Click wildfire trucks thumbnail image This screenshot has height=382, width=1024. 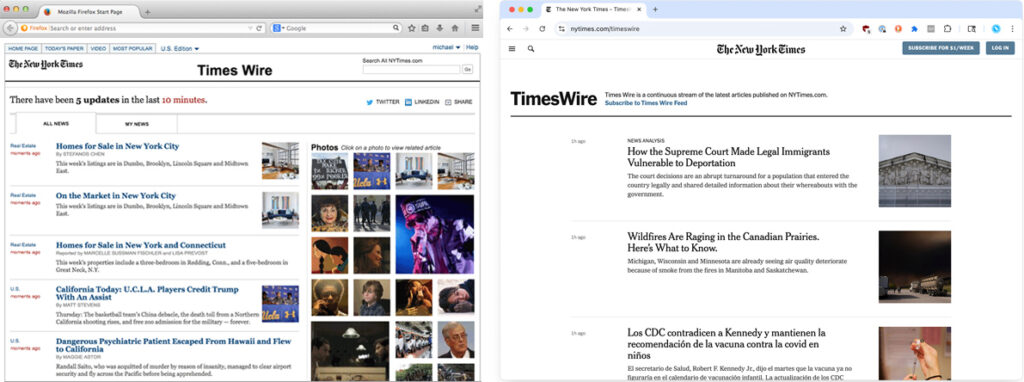(x=914, y=266)
